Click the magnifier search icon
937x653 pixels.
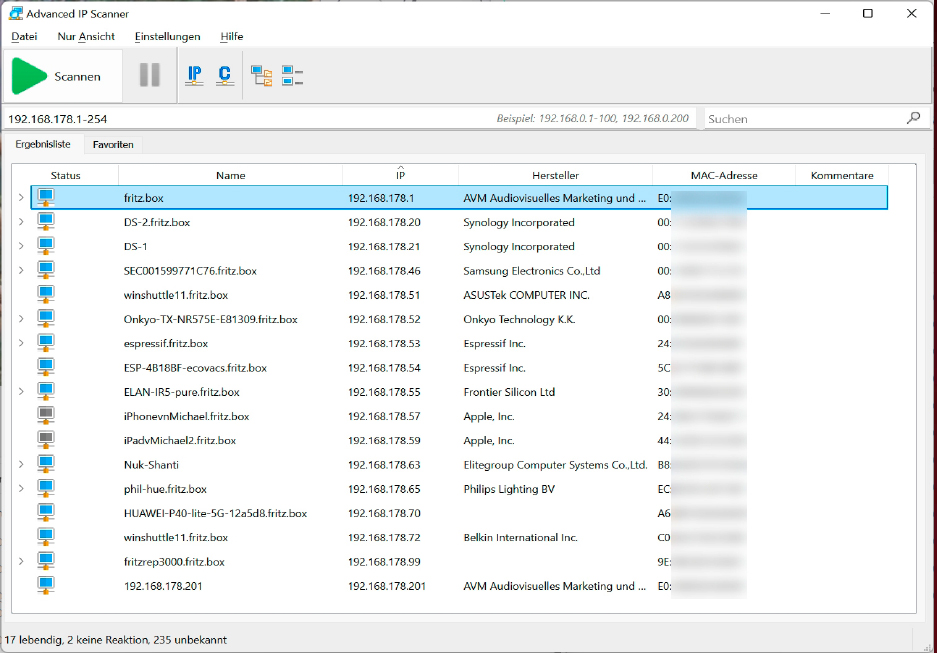[x=914, y=118]
